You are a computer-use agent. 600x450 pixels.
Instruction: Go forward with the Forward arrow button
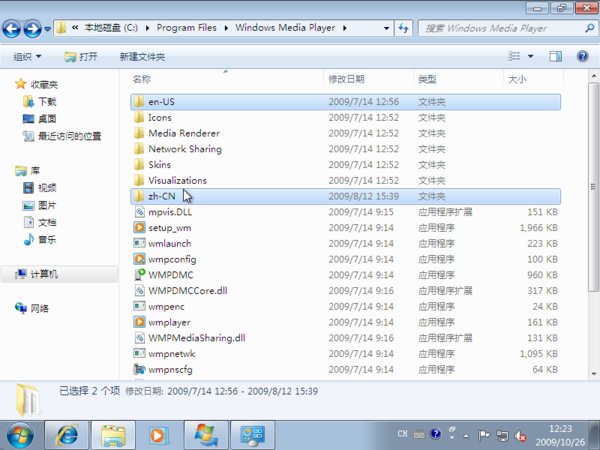[33, 28]
